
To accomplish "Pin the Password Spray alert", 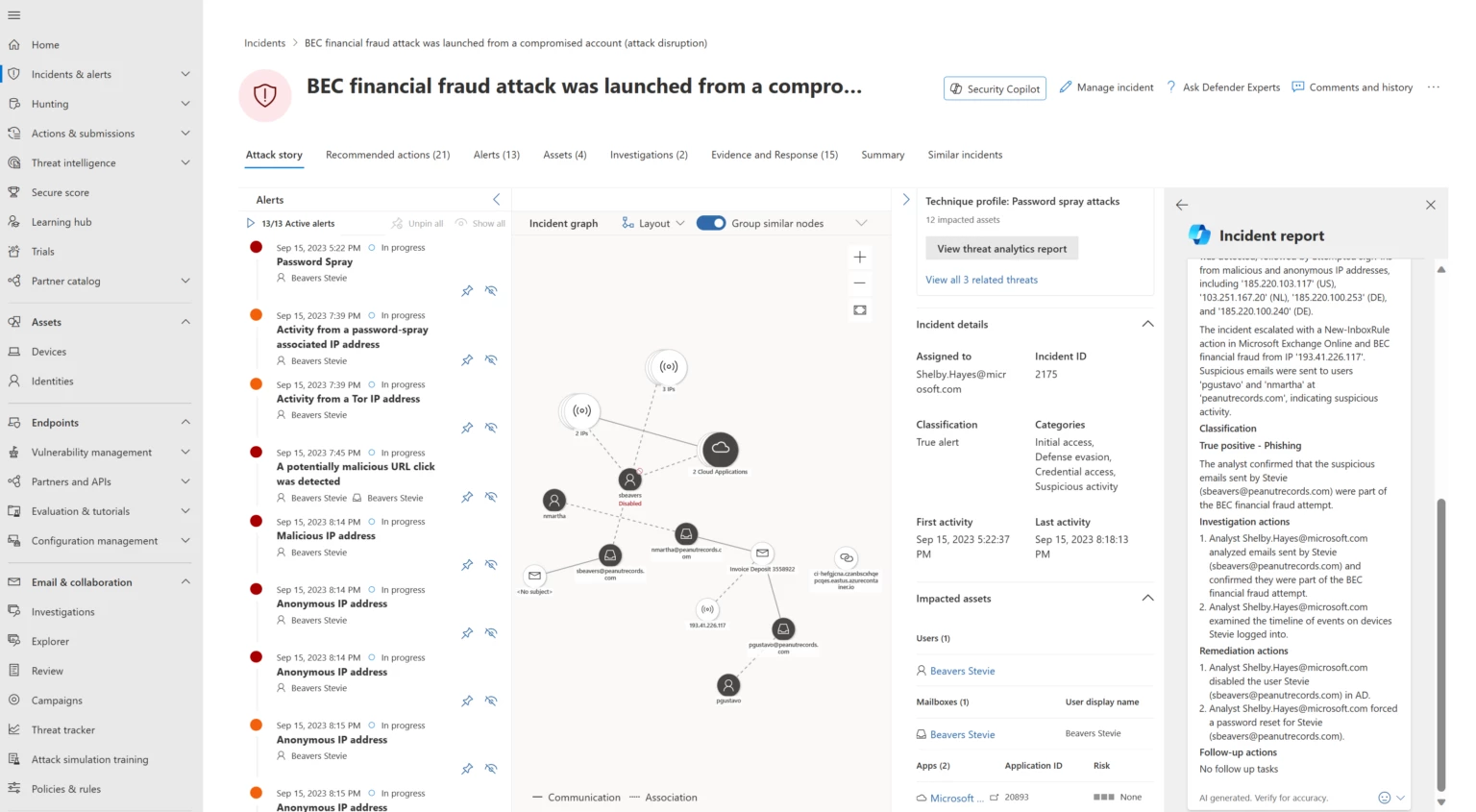I will point(467,290).
